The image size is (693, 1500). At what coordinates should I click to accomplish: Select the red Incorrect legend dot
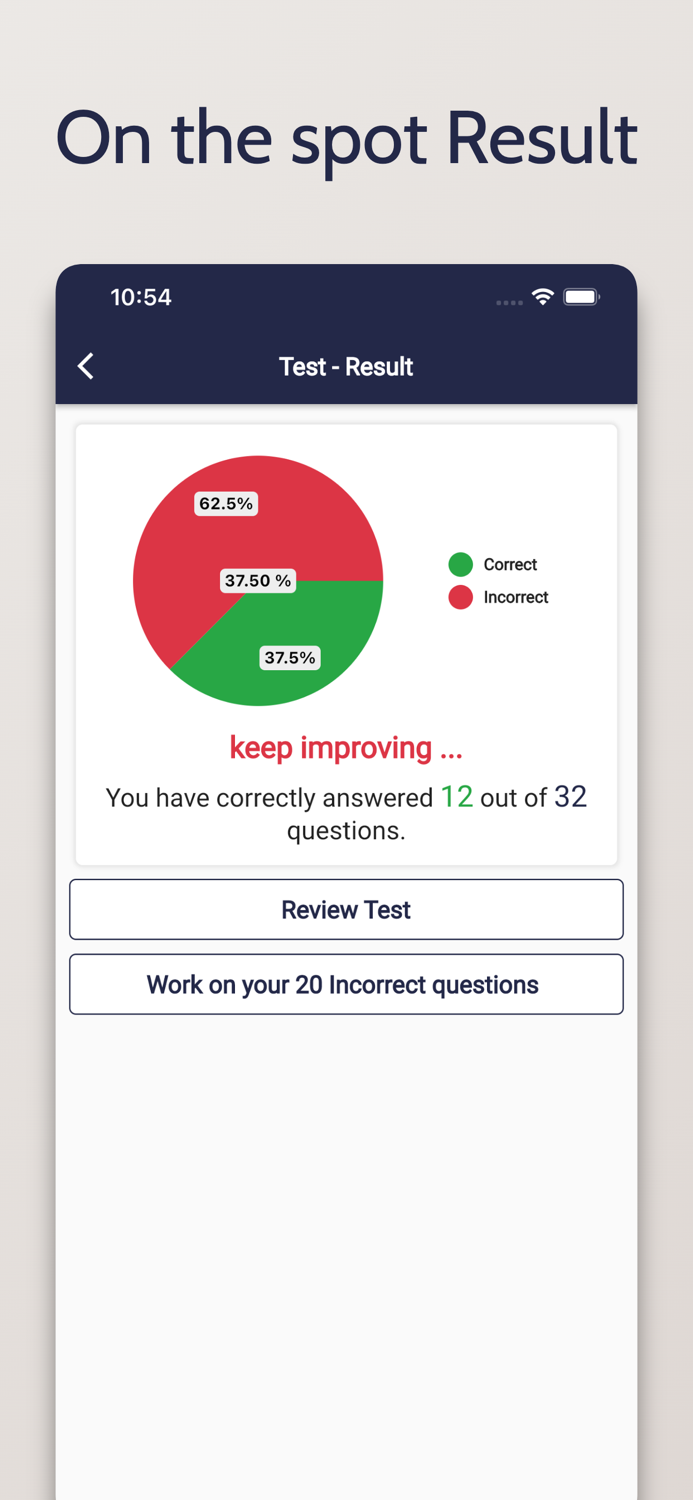click(460, 597)
